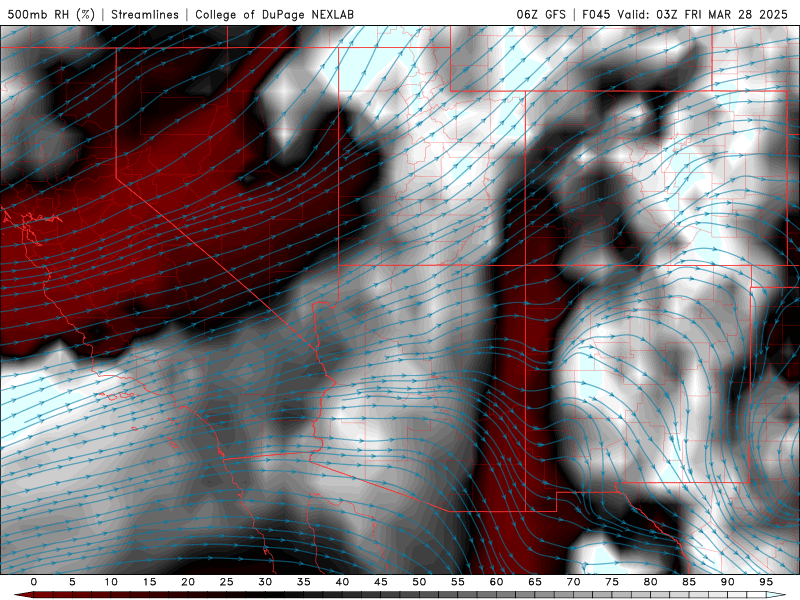Click the '65' humidity scale label
This screenshot has height=600, width=800.
(535, 582)
